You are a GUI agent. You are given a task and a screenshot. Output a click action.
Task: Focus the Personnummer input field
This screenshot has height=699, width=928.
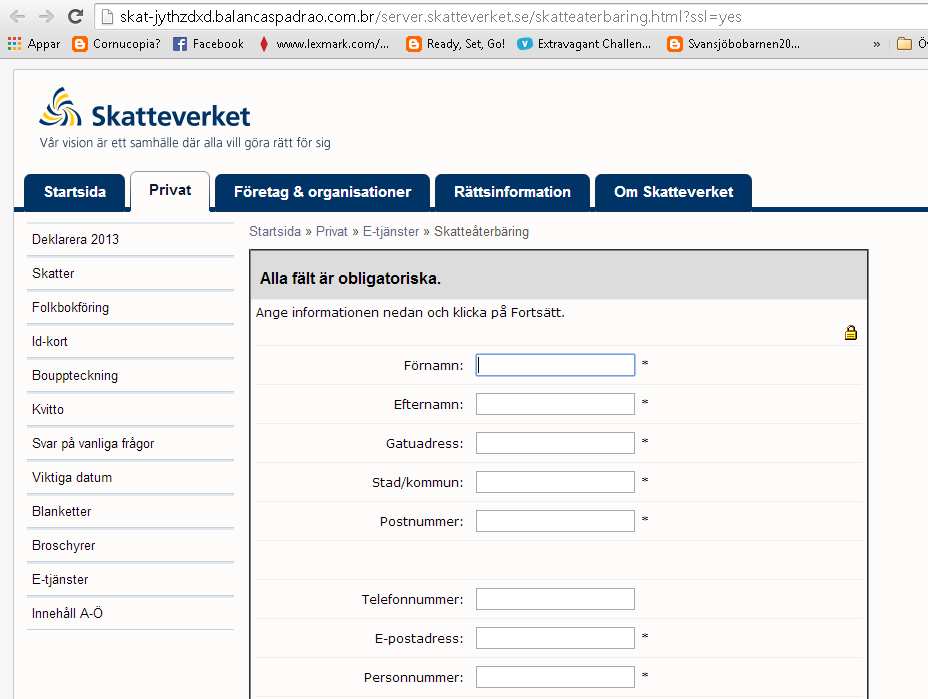(x=555, y=677)
